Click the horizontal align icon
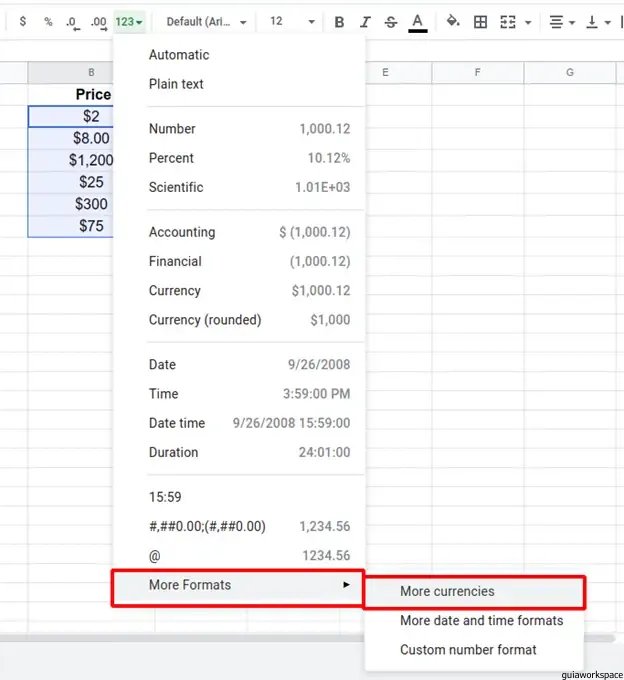 click(x=556, y=22)
